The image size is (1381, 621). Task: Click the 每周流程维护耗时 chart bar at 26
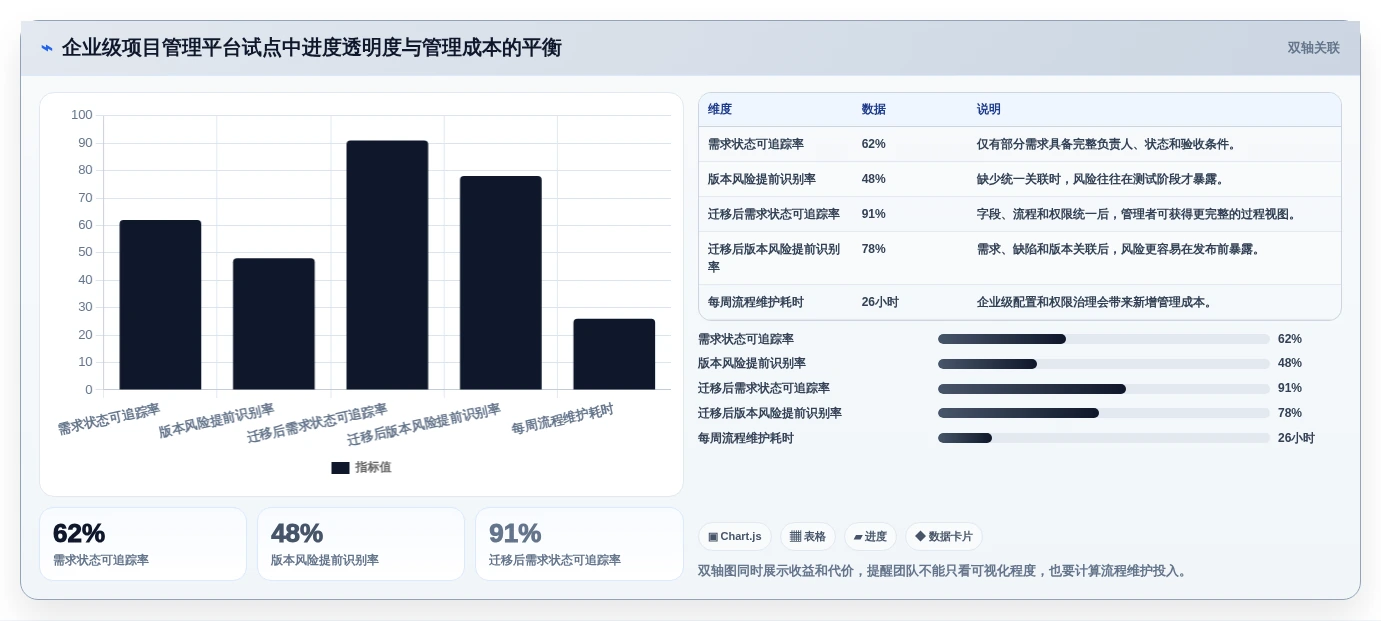coord(614,354)
